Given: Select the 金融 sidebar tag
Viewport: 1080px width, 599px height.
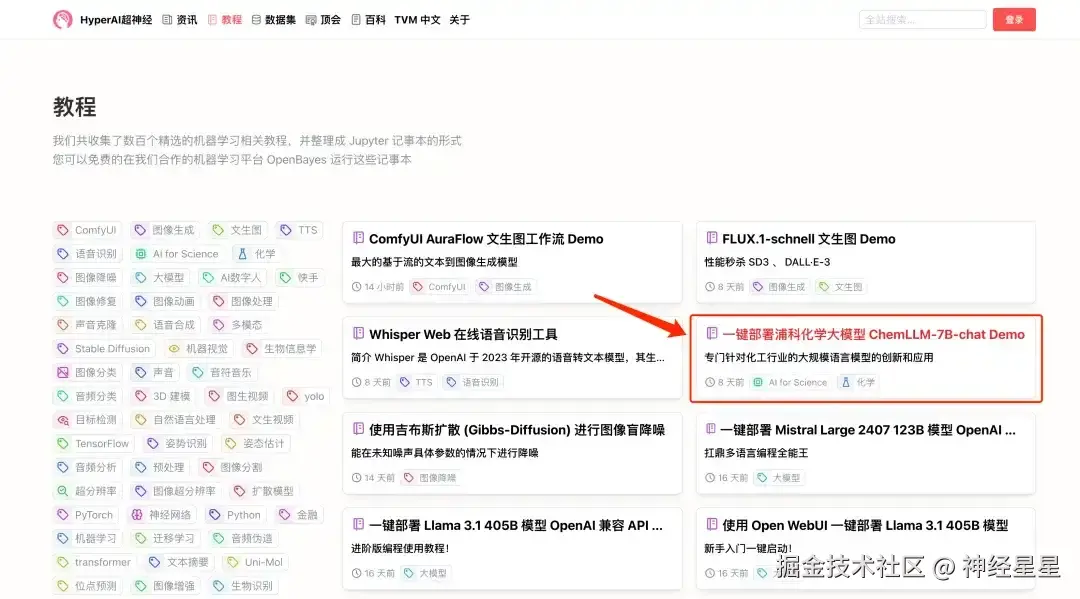Looking at the screenshot, I should point(298,515).
